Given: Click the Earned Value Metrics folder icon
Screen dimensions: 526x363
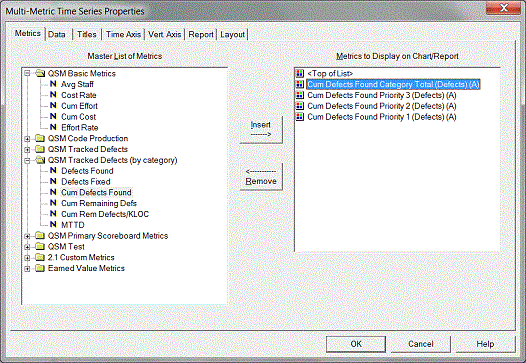Looking at the screenshot, I should [40, 268].
